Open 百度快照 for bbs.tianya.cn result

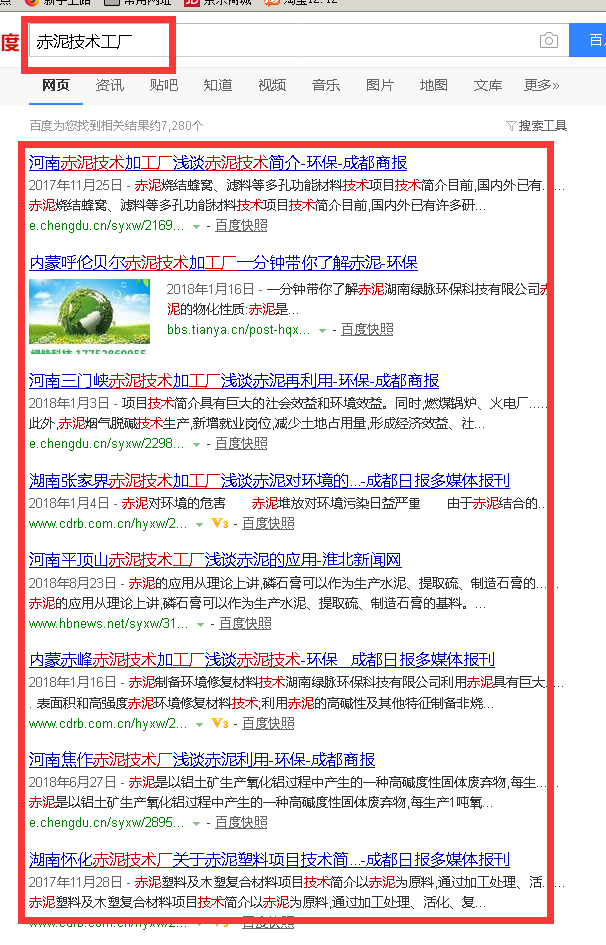pyautogui.click(x=367, y=329)
